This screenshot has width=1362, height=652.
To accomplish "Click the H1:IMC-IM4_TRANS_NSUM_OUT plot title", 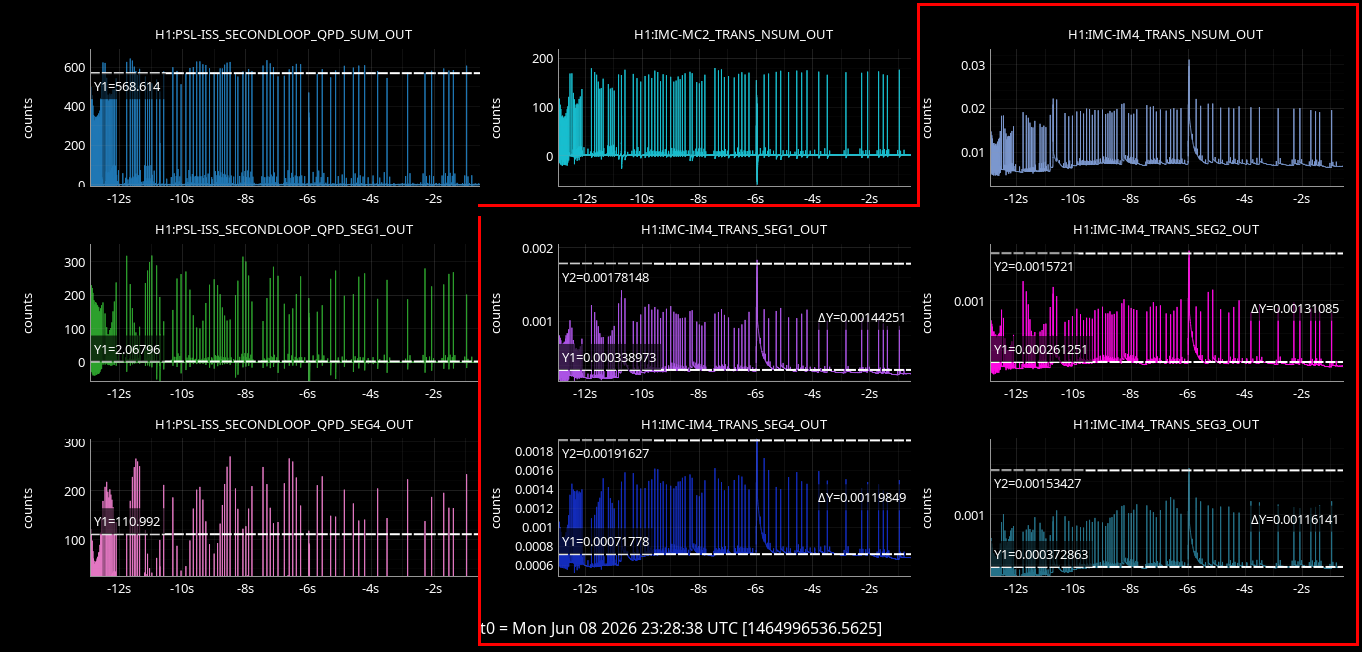I will pos(1165,34).
